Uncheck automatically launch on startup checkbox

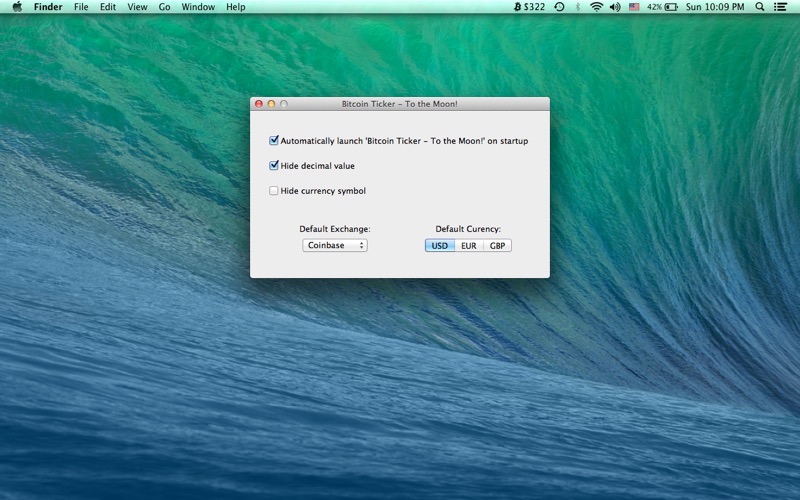click(274, 141)
